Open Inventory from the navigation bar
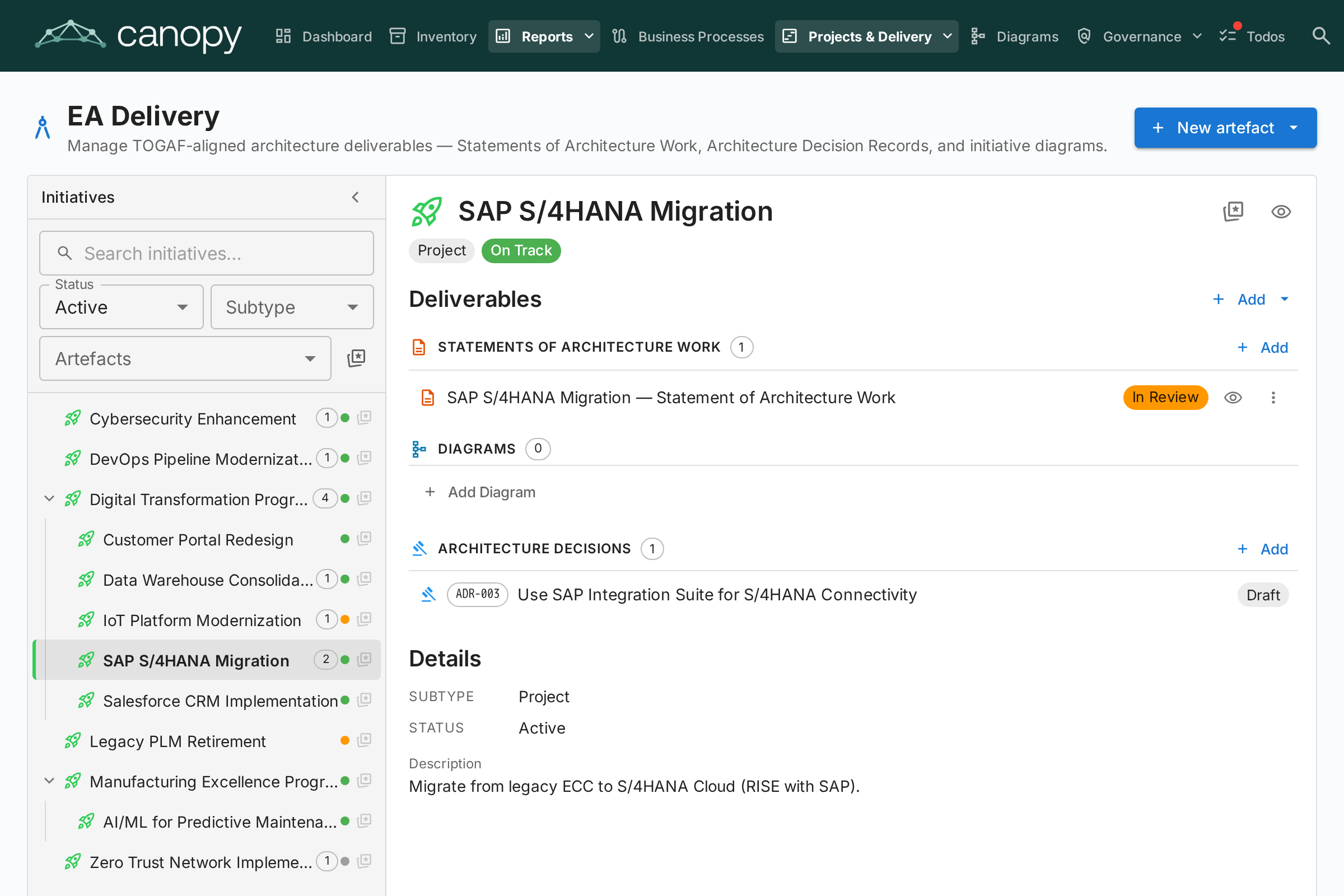Screen dimensions: 1344x896 point(433,36)
